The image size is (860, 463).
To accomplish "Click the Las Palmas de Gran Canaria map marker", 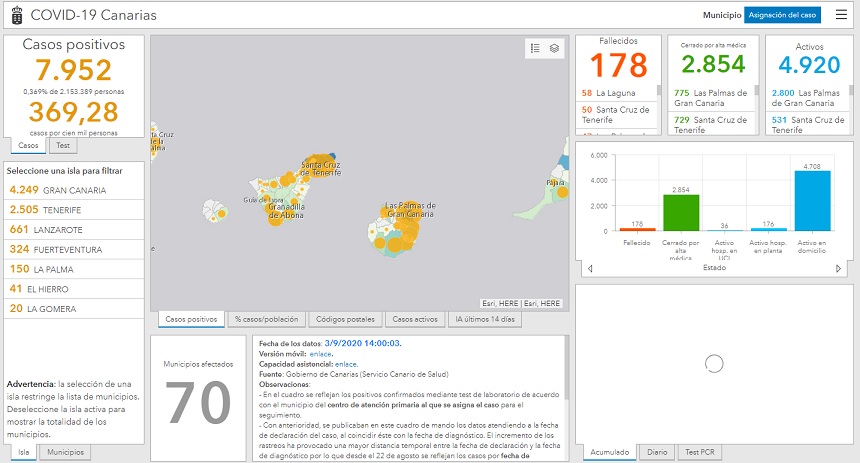I will pyautogui.click(x=408, y=211).
